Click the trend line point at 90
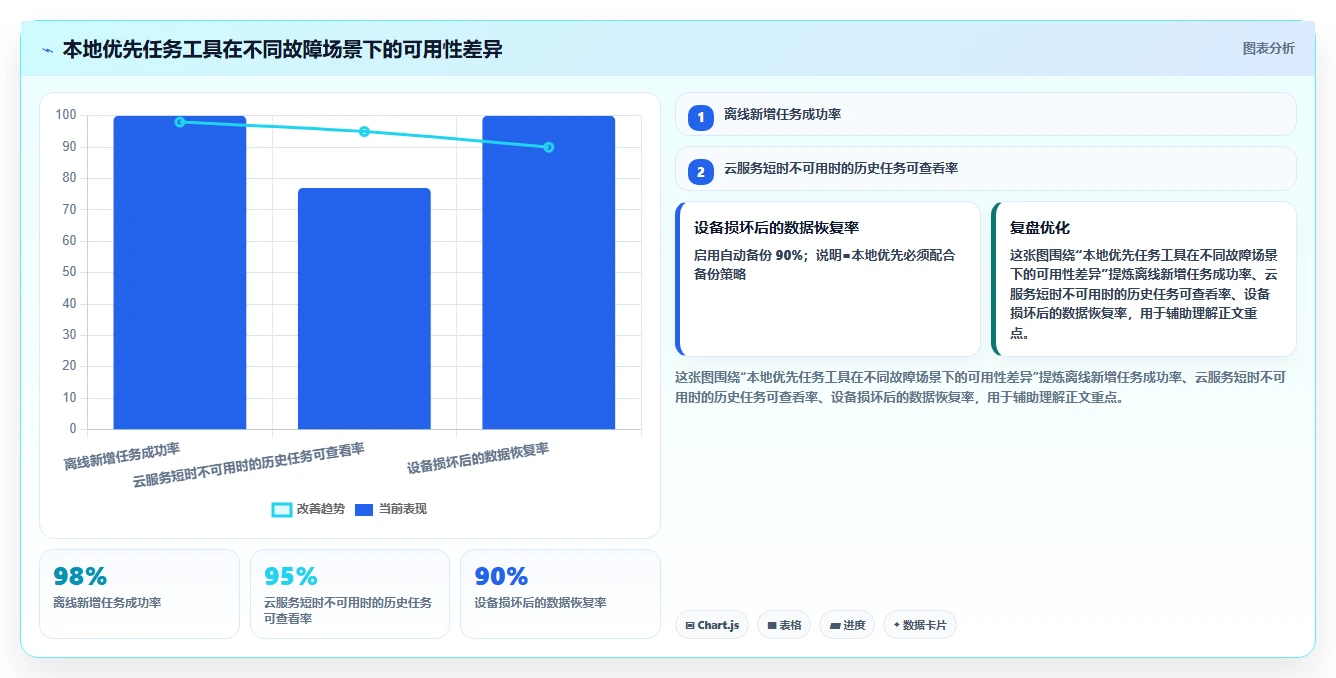The image size is (1336, 678). point(548,147)
